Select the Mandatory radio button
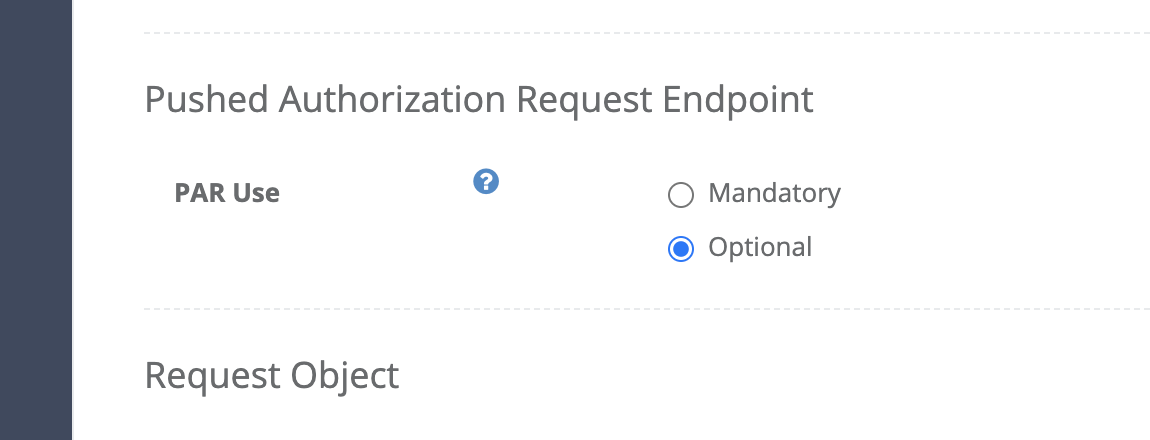 (x=681, y=196)
